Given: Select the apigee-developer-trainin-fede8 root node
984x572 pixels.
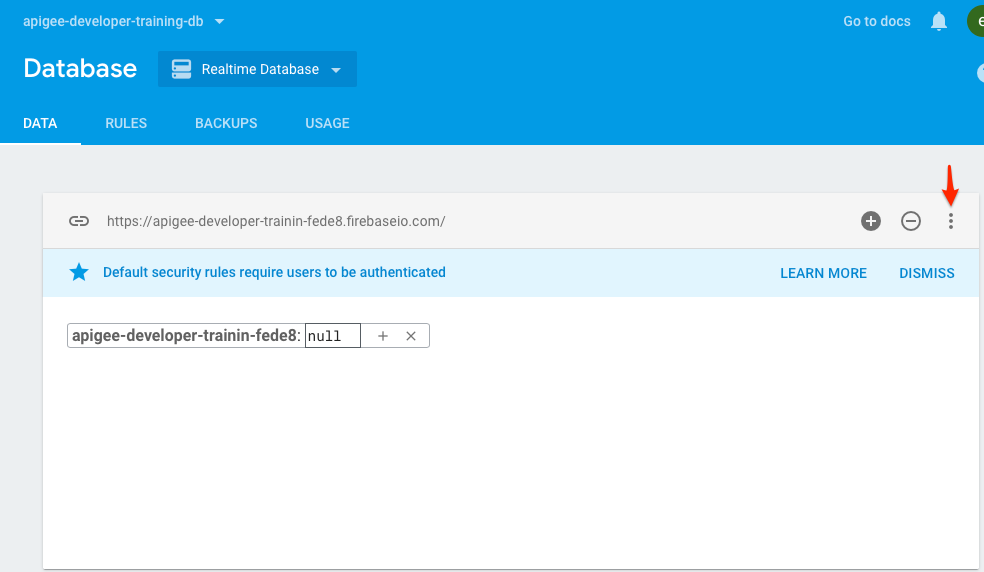Looking at the screenshot, I should 186,335.
